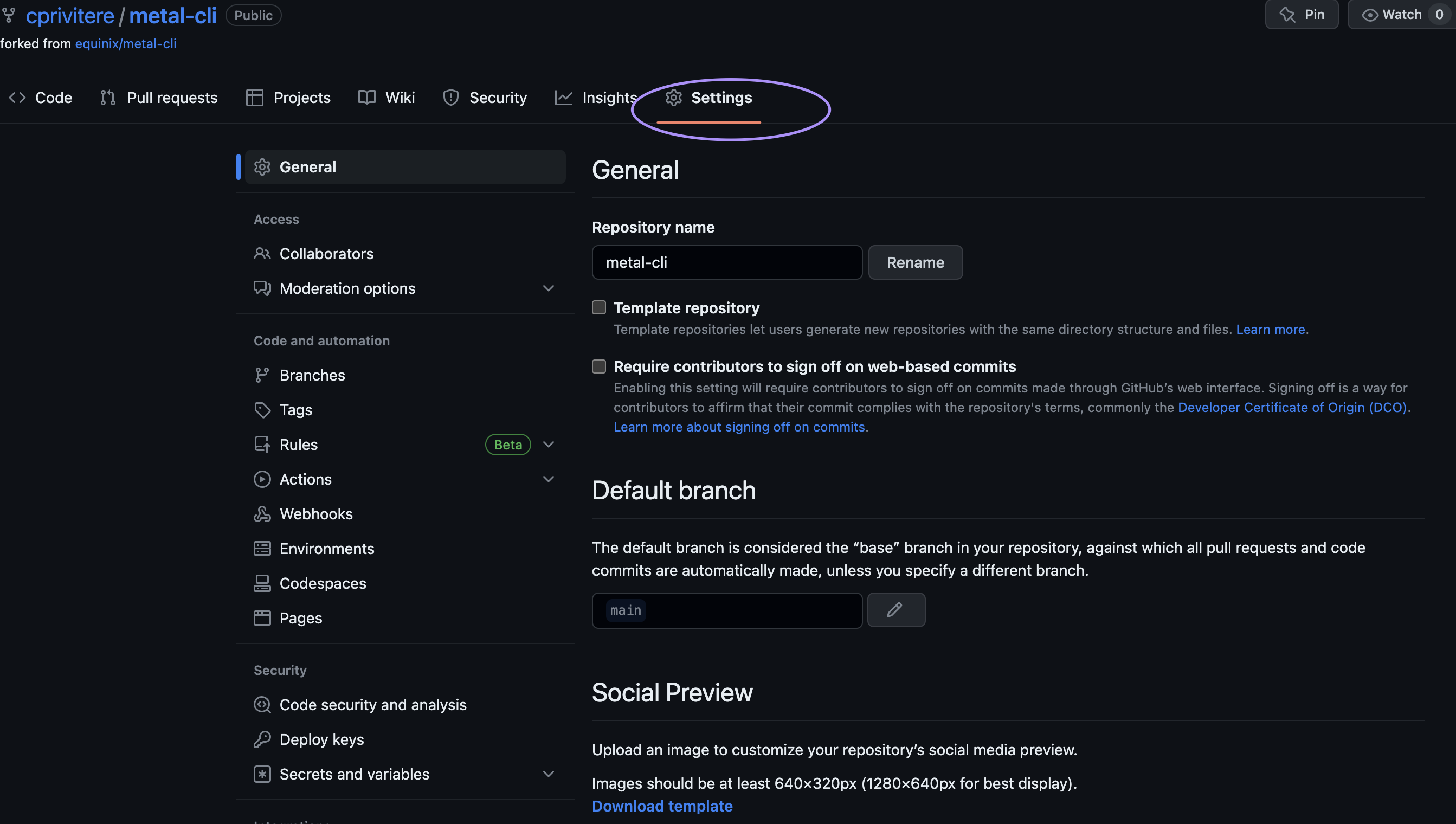
Task: Expand the Rules section chevron
Action: coord(548,445)
